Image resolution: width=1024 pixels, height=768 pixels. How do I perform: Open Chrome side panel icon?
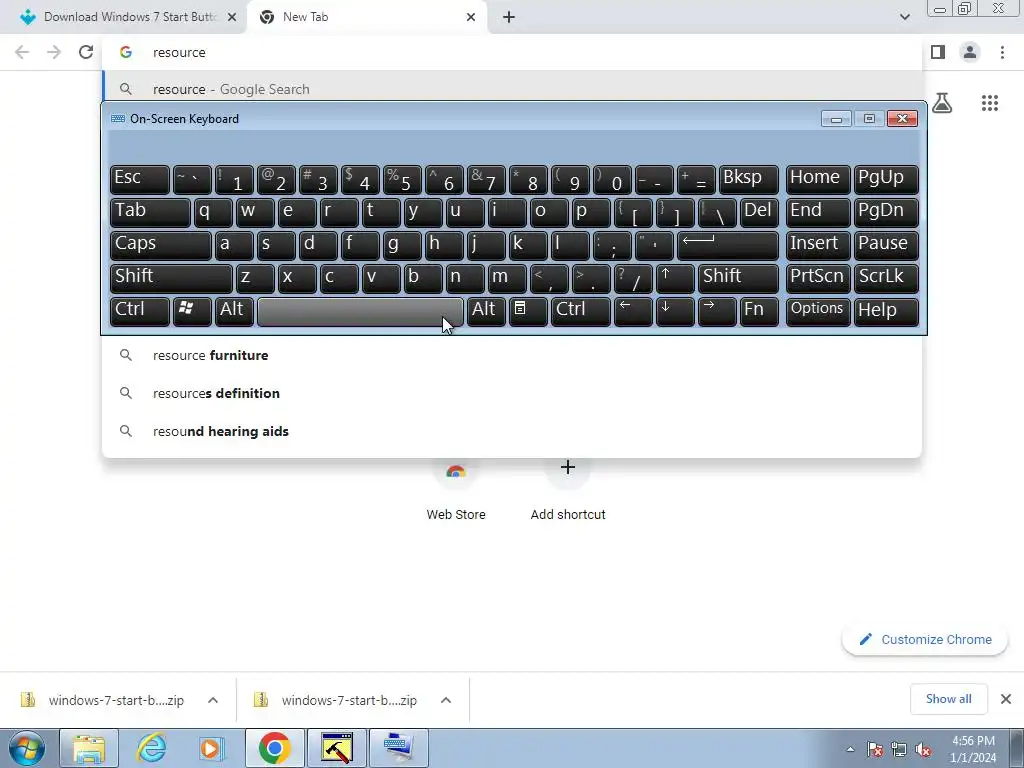[x=938, y=52]
